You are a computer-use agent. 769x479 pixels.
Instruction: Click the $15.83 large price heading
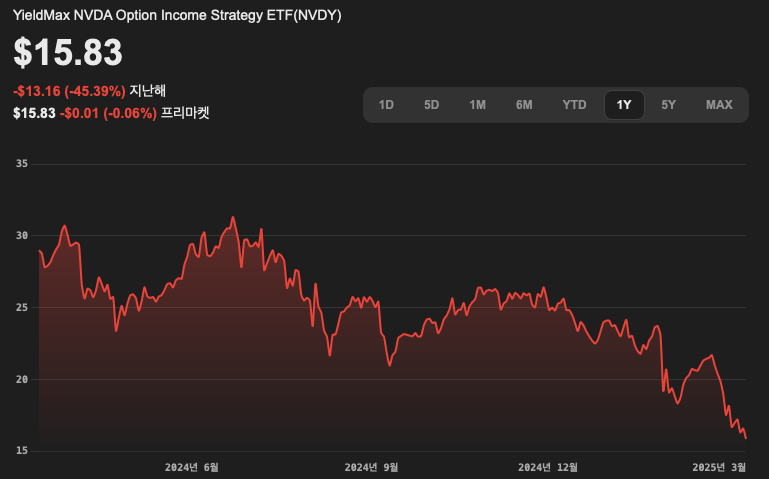pos(68,52)
